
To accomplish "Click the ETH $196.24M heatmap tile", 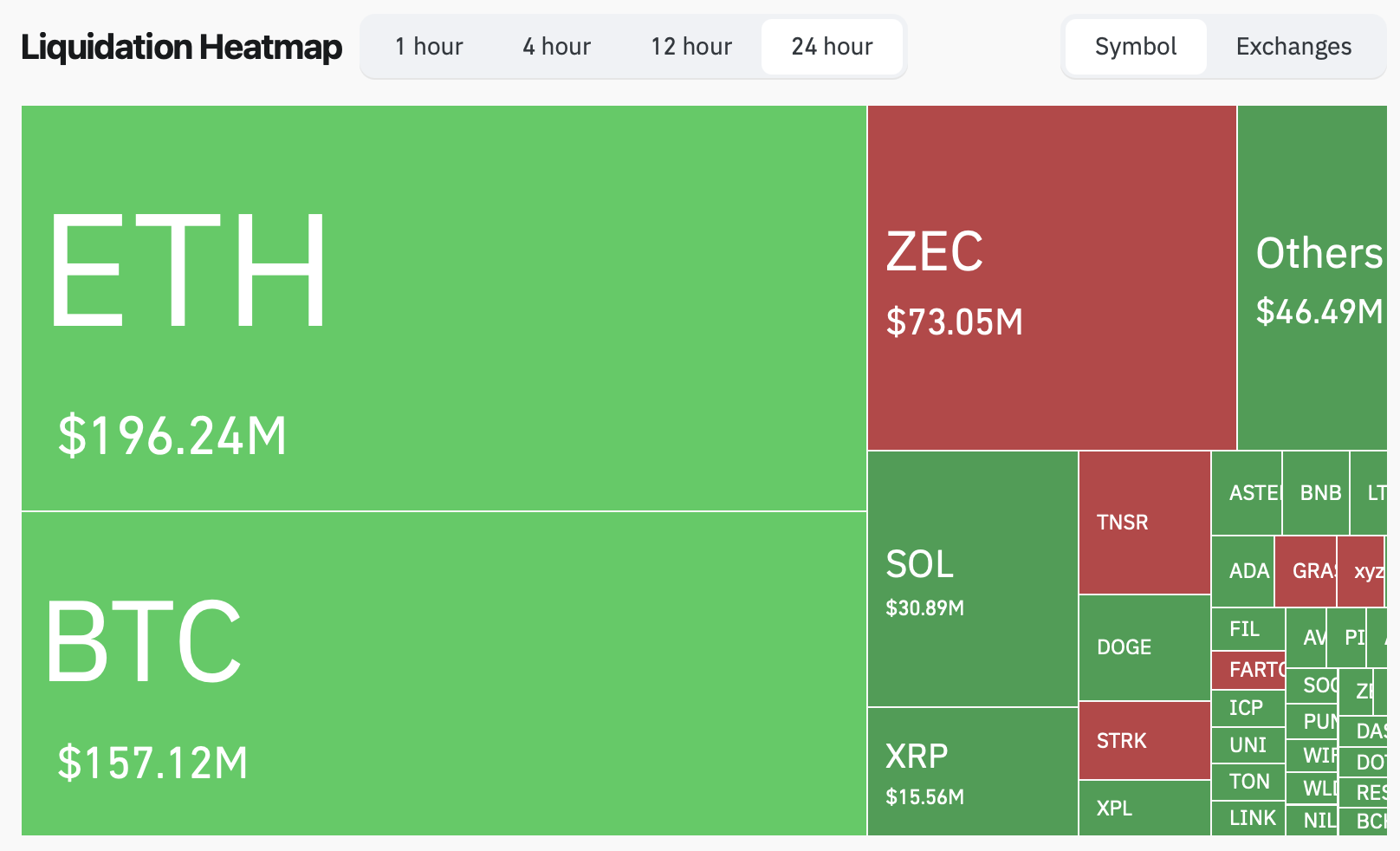I will pos(444,308).
